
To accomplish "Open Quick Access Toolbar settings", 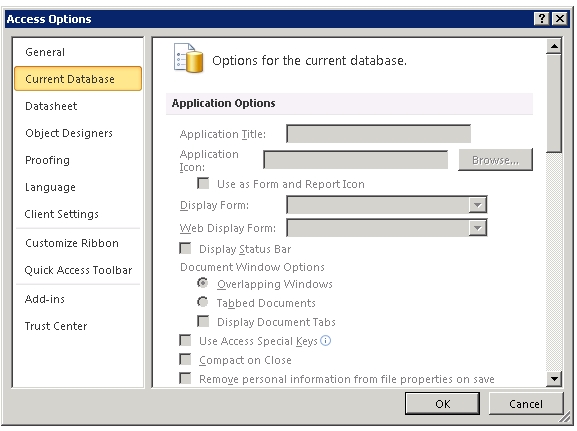I will click(x=78, y=270).
